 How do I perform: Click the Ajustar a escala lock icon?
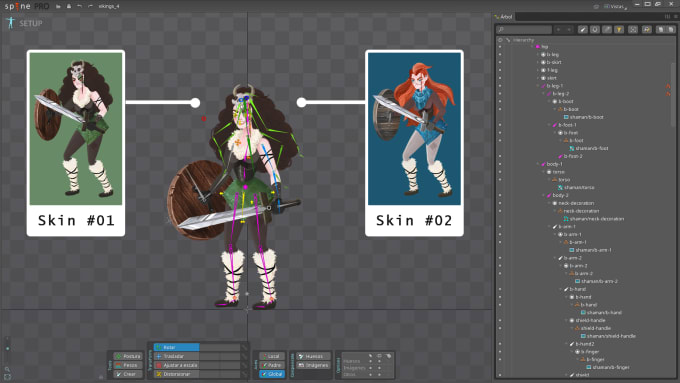pos(245,365)
